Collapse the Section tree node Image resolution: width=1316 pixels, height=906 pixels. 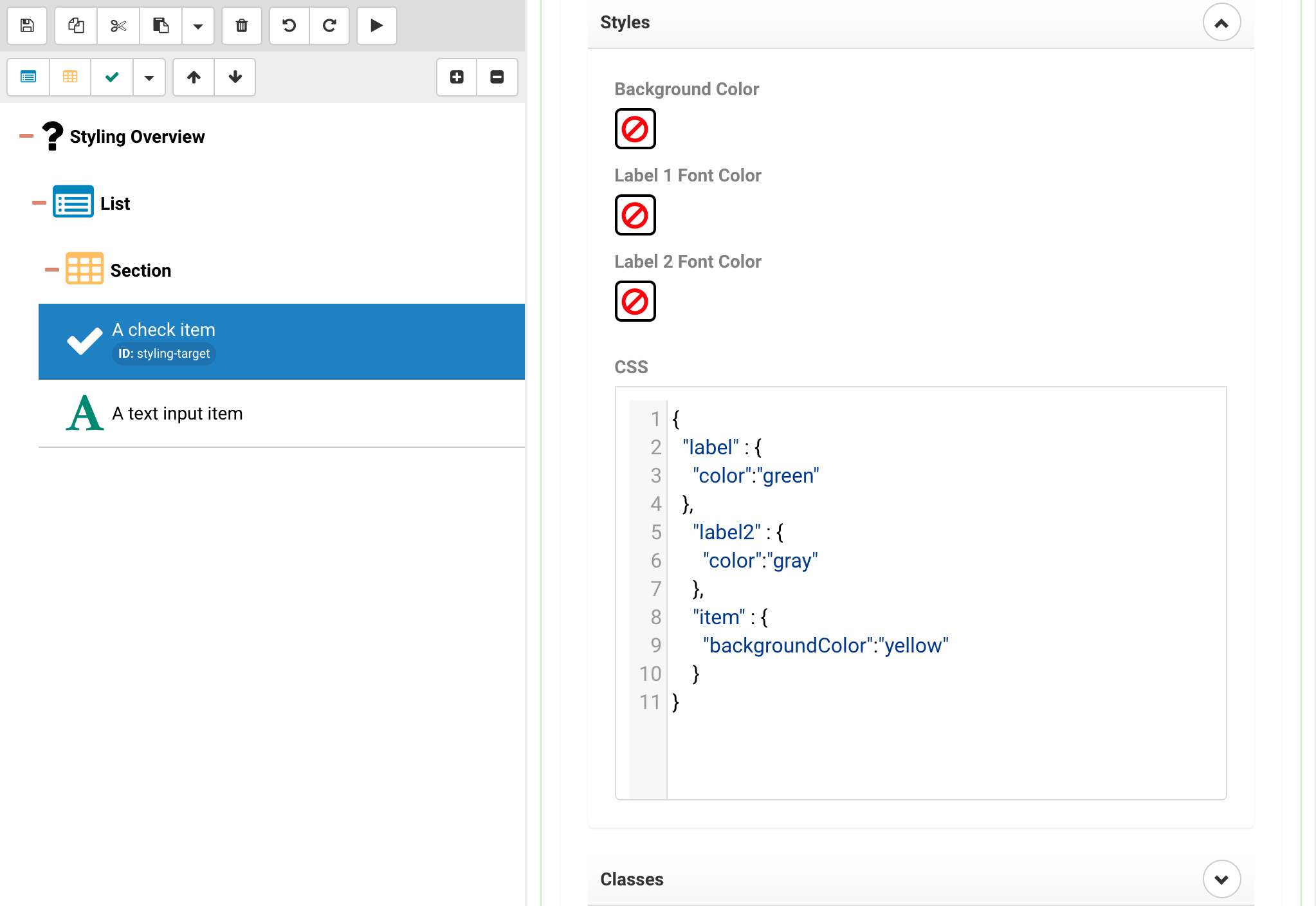51,270
